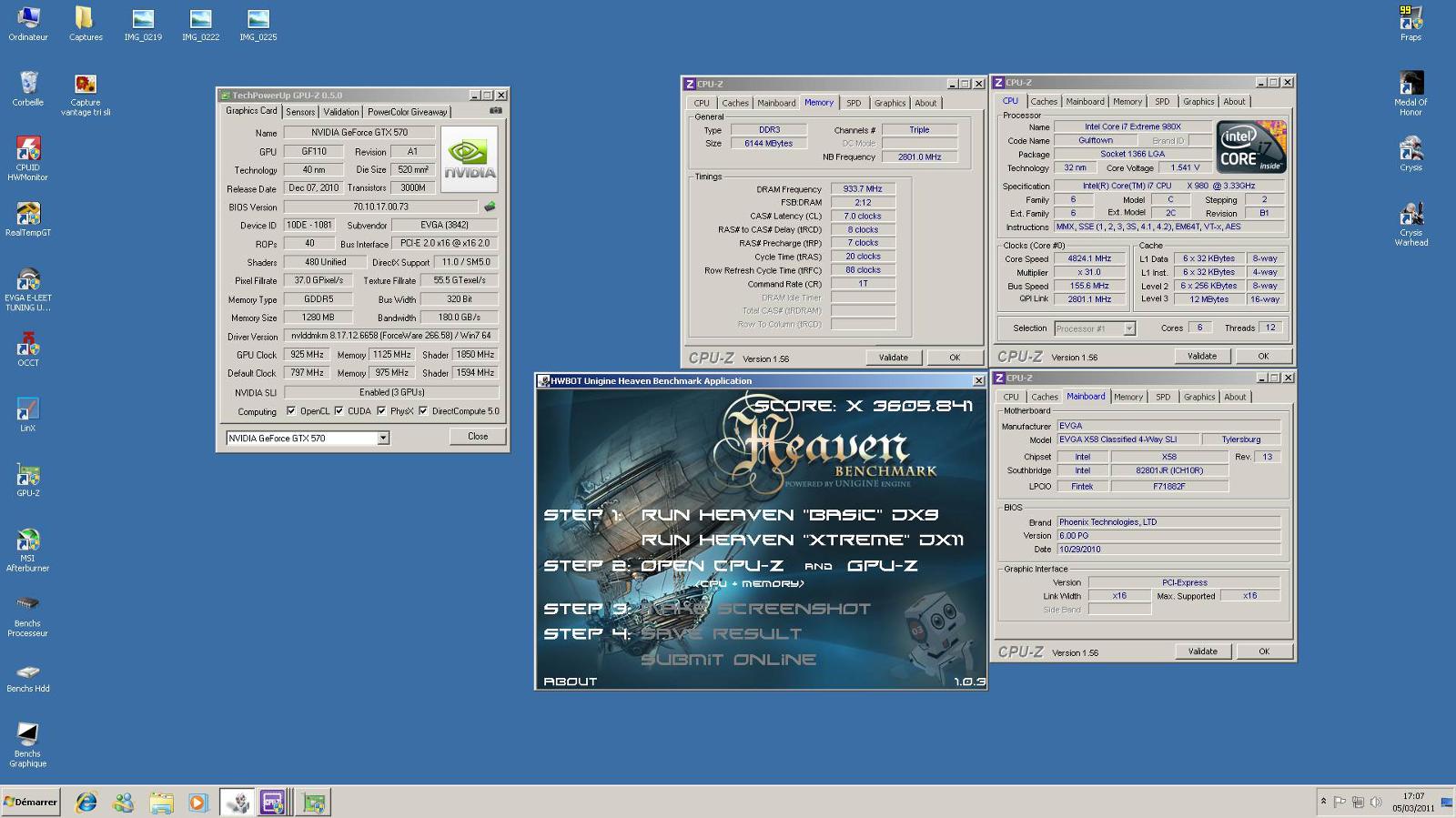Open the Captures folder icon

pos(86,25)
